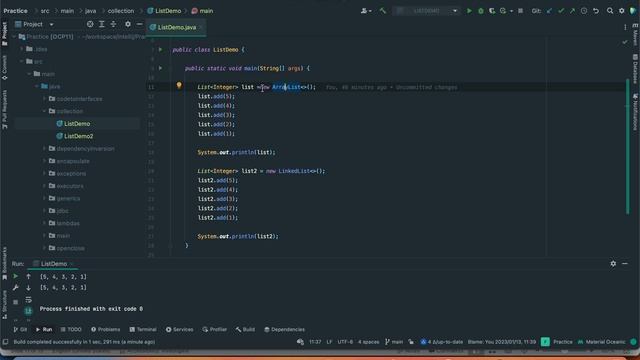The width and height of the screenshot is (640, 360).
Task: Rollback changes with the undo arrow icon
Action: tap(596, 11)
